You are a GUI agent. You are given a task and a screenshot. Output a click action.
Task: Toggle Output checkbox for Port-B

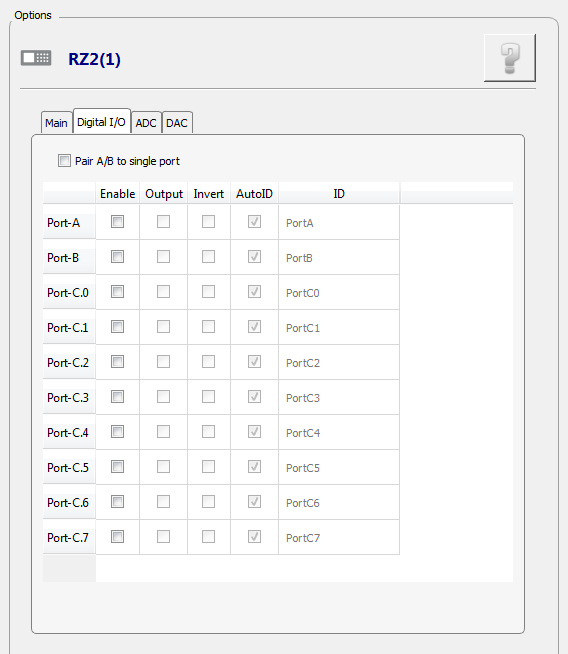(x=163, y=257)
